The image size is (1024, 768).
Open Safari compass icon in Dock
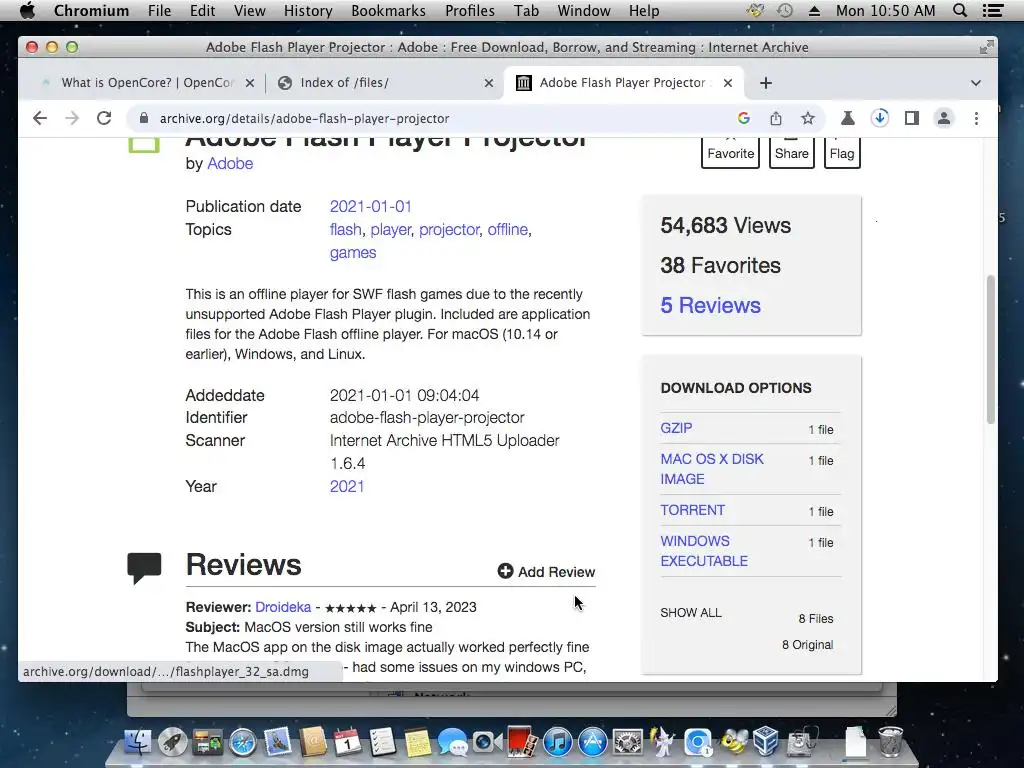click(242, 742)
